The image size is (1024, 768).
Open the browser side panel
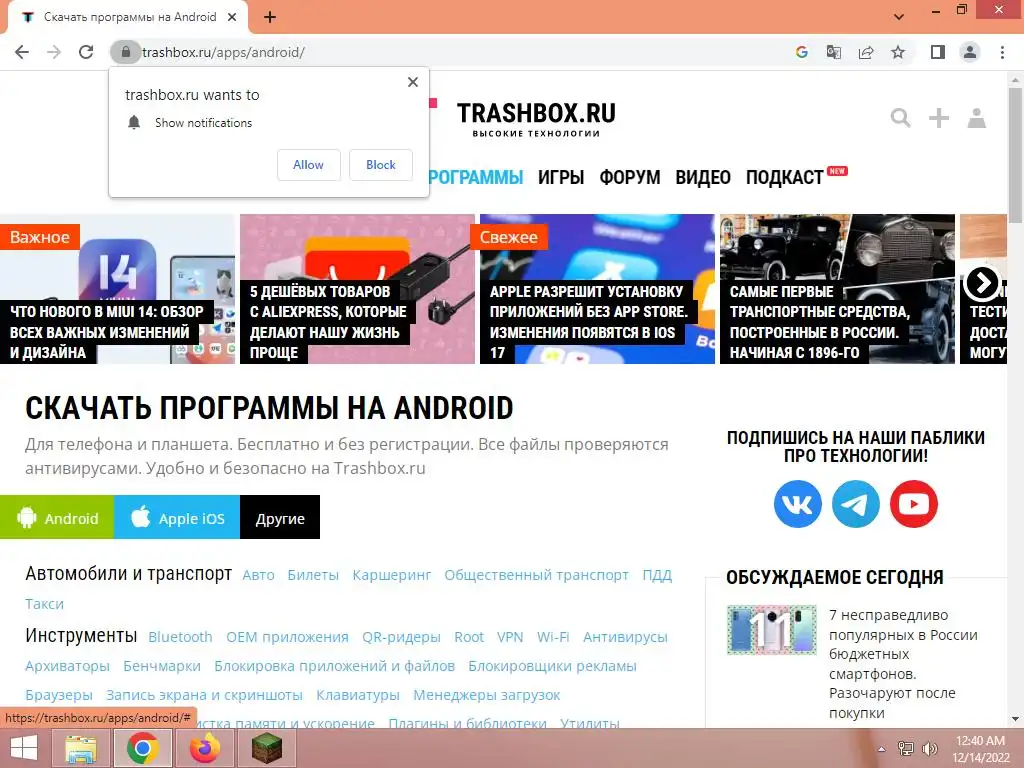tap(938, 52)
